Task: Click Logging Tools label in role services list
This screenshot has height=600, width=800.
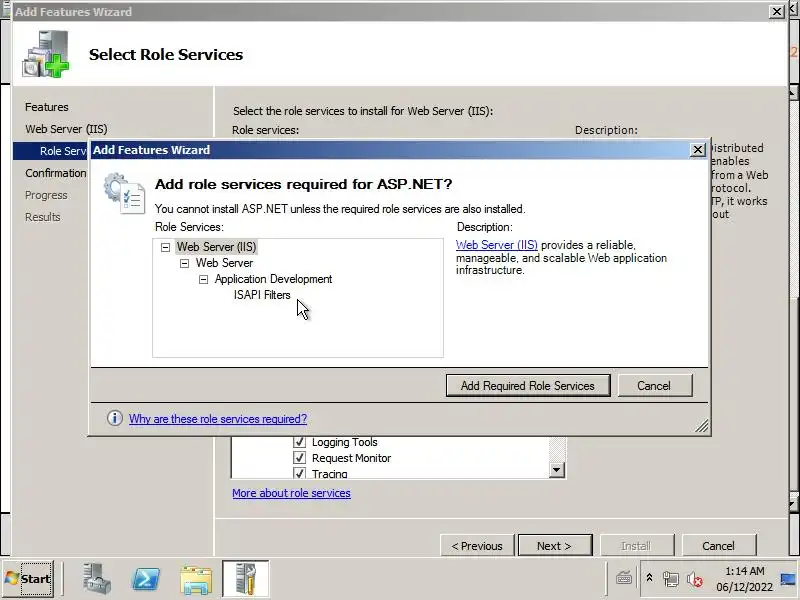Action: coord(344,442)
